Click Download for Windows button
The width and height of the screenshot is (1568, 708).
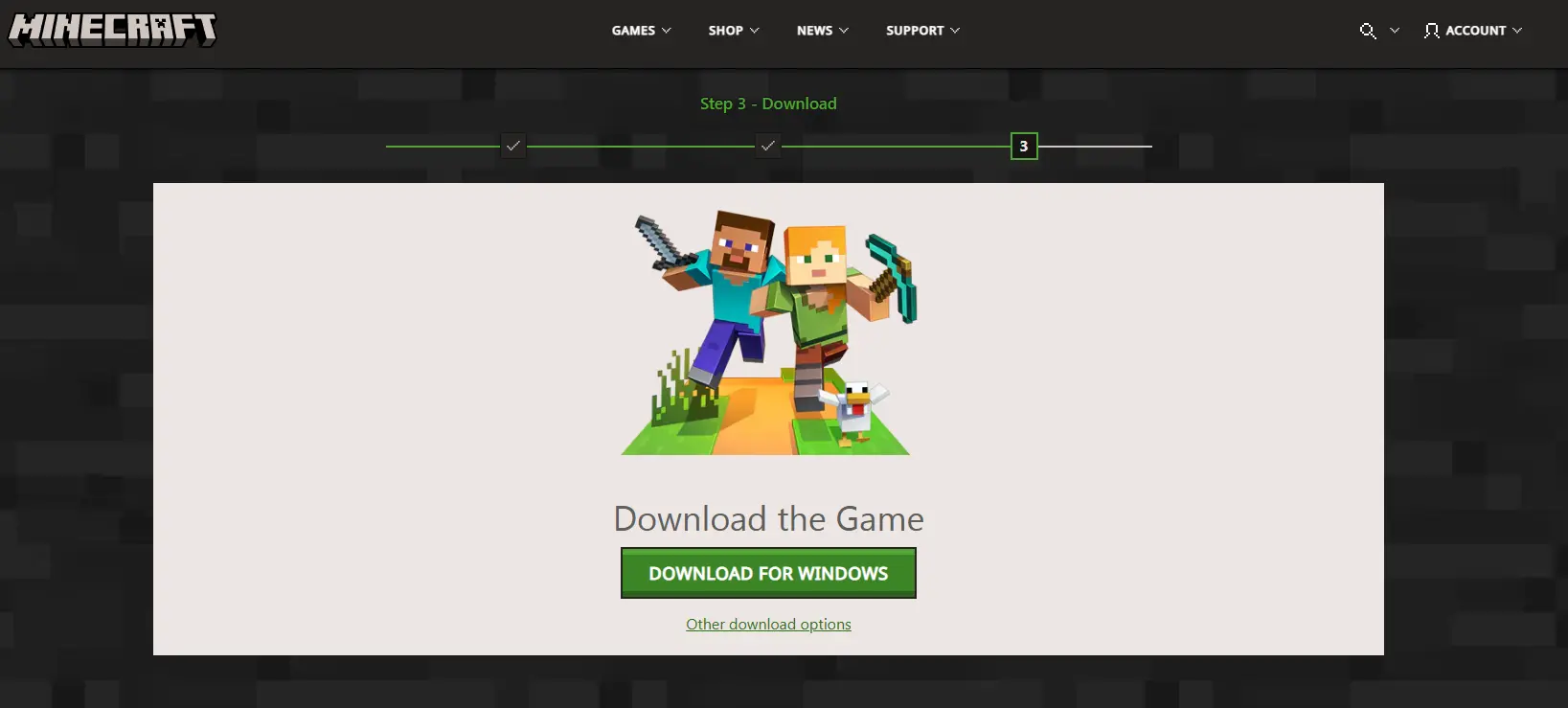click(768, 573)
